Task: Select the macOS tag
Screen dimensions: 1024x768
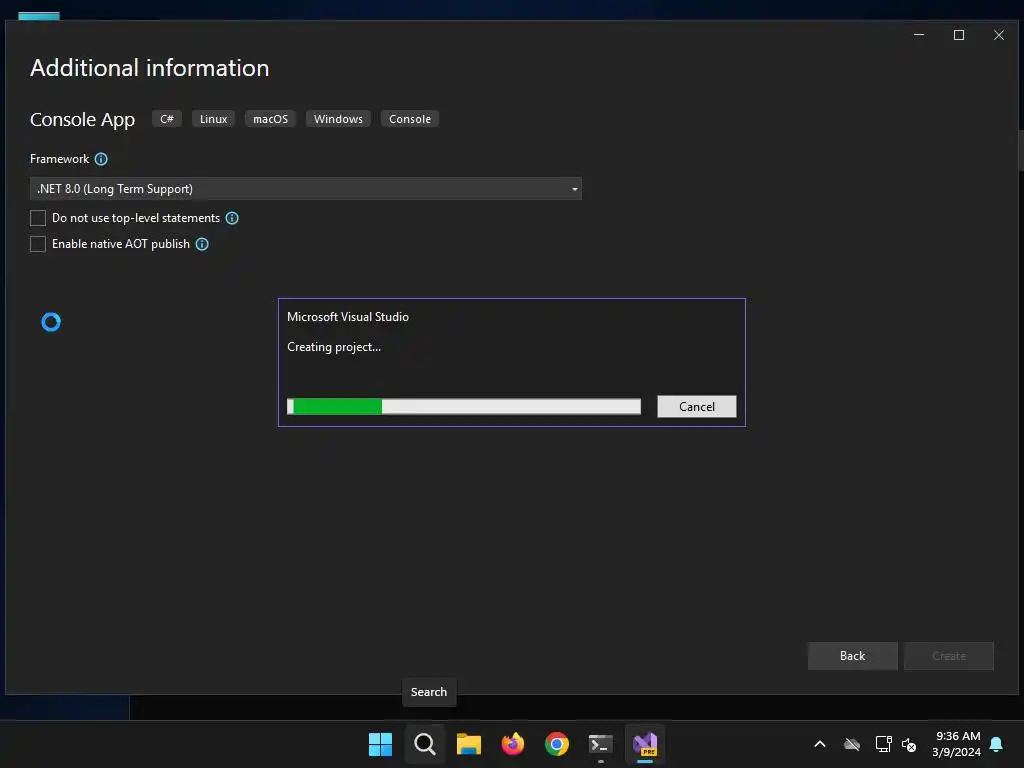Action: pos(270,119)
